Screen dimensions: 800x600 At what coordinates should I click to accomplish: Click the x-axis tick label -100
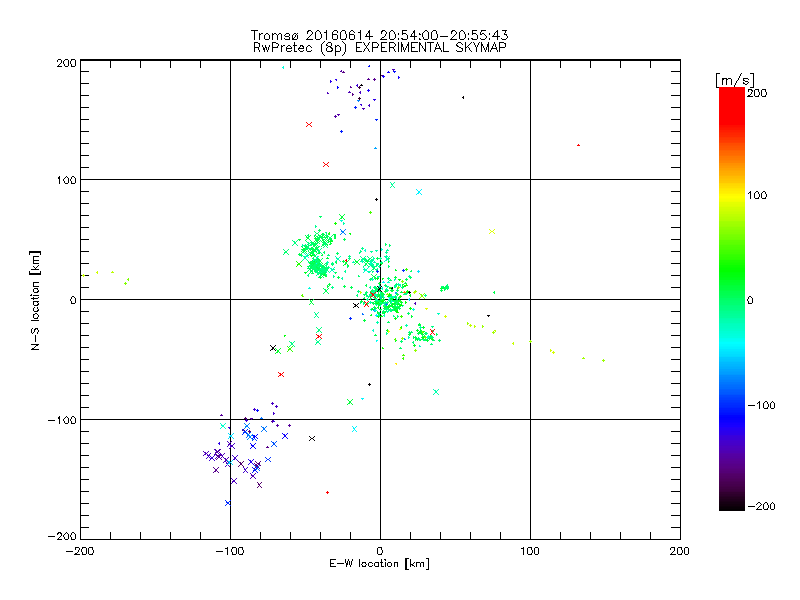click(x=230, y=551)
